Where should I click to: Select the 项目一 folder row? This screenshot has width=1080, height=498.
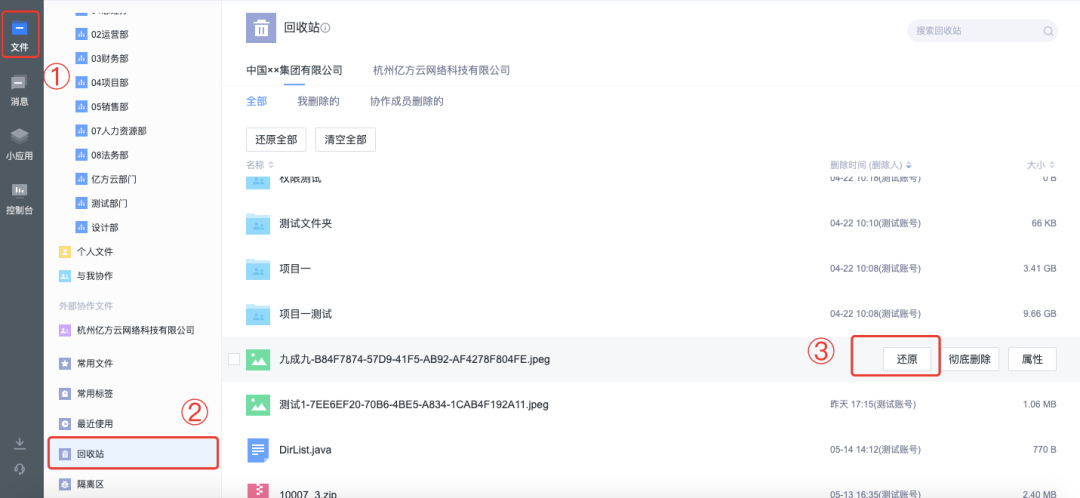coord(651,269)
